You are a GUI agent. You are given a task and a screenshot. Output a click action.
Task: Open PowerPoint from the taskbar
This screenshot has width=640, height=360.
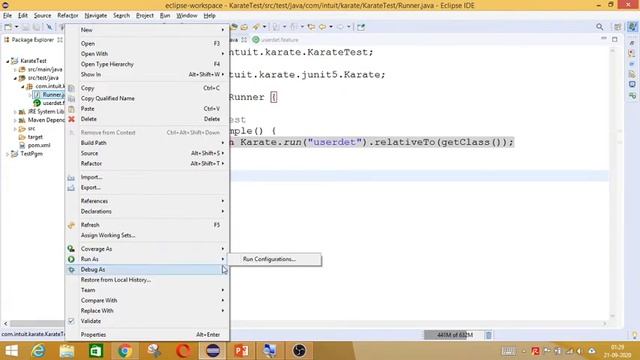pos(241,351)
